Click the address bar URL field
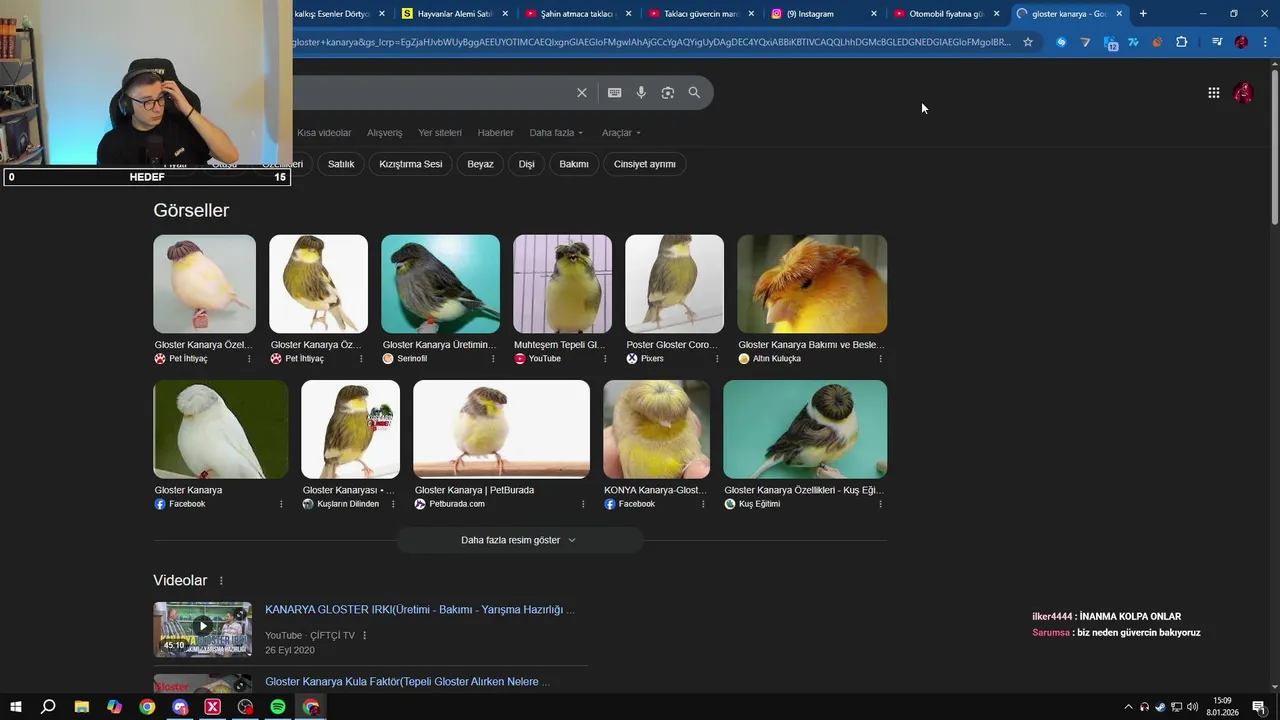The width and height of the screenshot is (1280, 720). 650,42
